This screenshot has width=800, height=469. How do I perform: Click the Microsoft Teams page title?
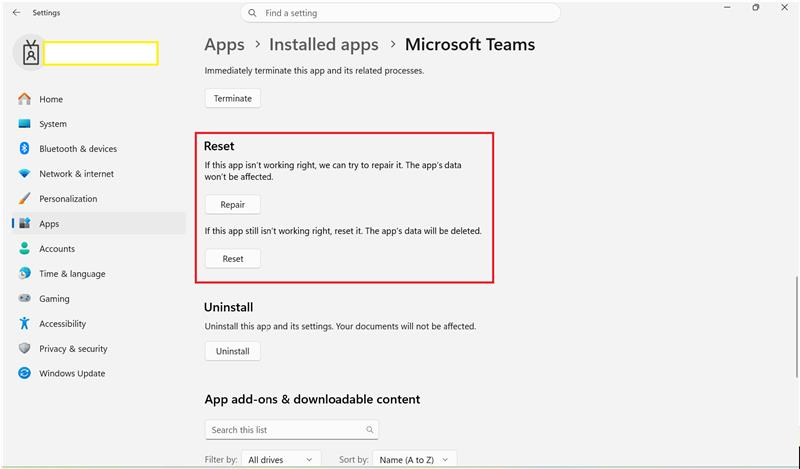click(470, 45)
